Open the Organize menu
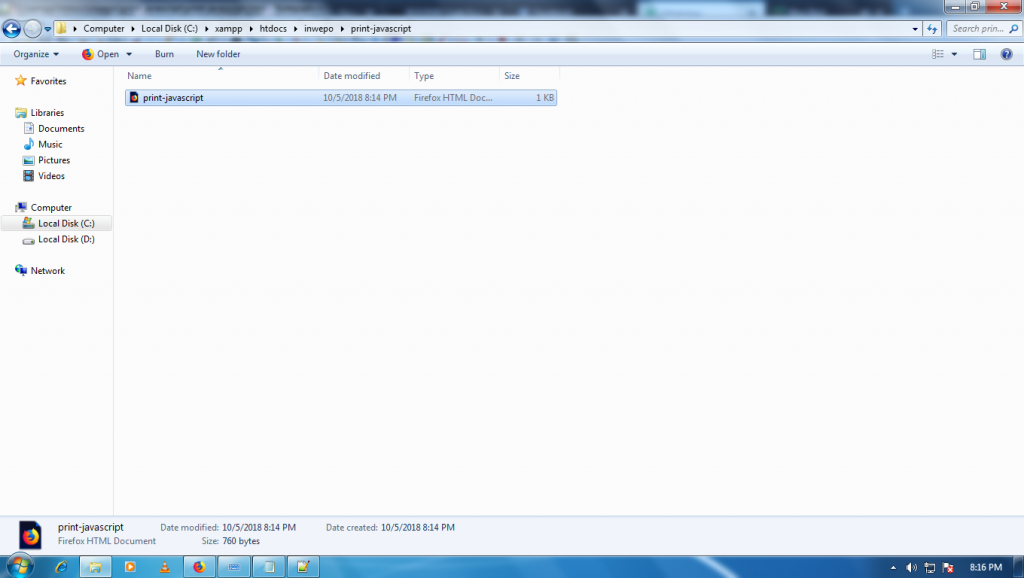The width and height of the screenshot is (1024, 578). pyautogui.click(x=36, y=54)
